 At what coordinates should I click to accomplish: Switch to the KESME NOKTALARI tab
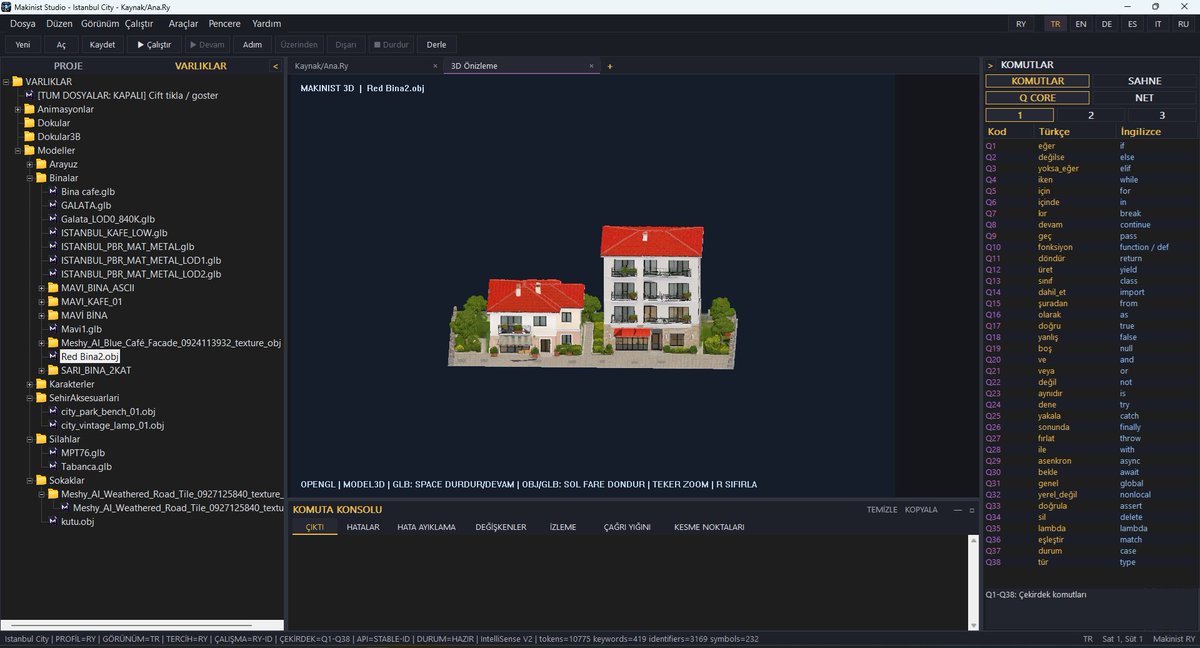[709, 526]
